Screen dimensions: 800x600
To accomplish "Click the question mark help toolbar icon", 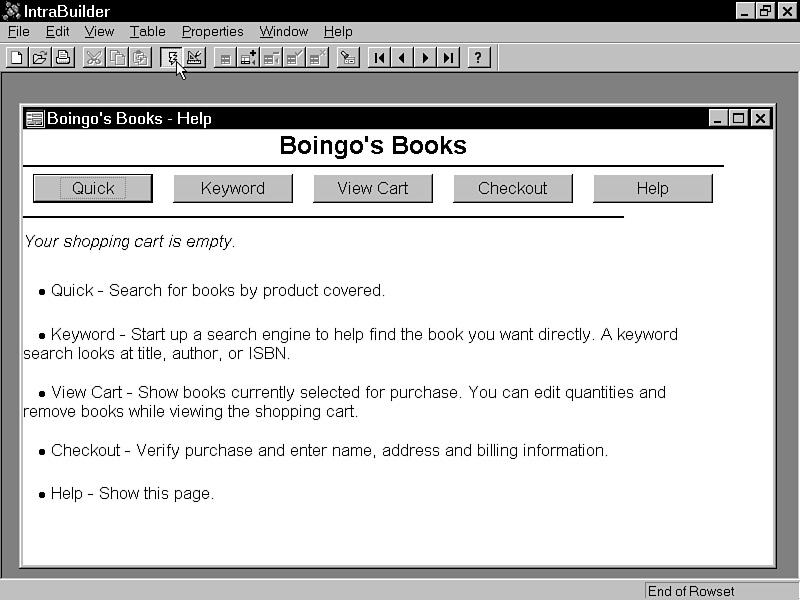I will 479,57.
